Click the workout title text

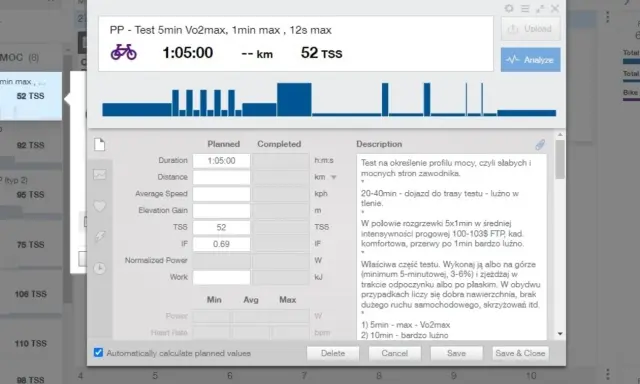click(x=220, y=30)
